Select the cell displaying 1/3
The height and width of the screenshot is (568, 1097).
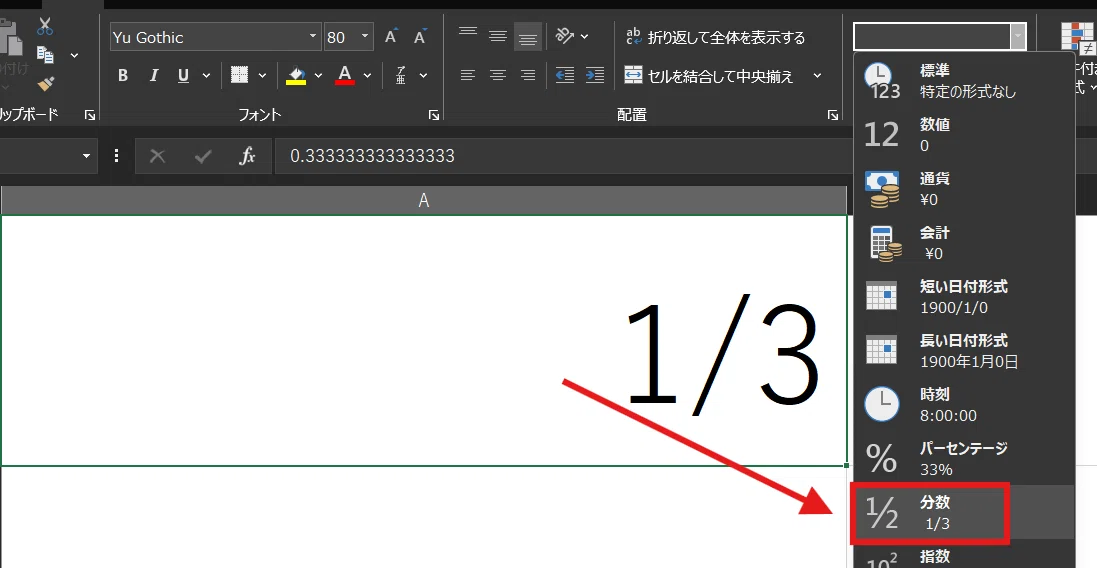[x=424, y=340]
